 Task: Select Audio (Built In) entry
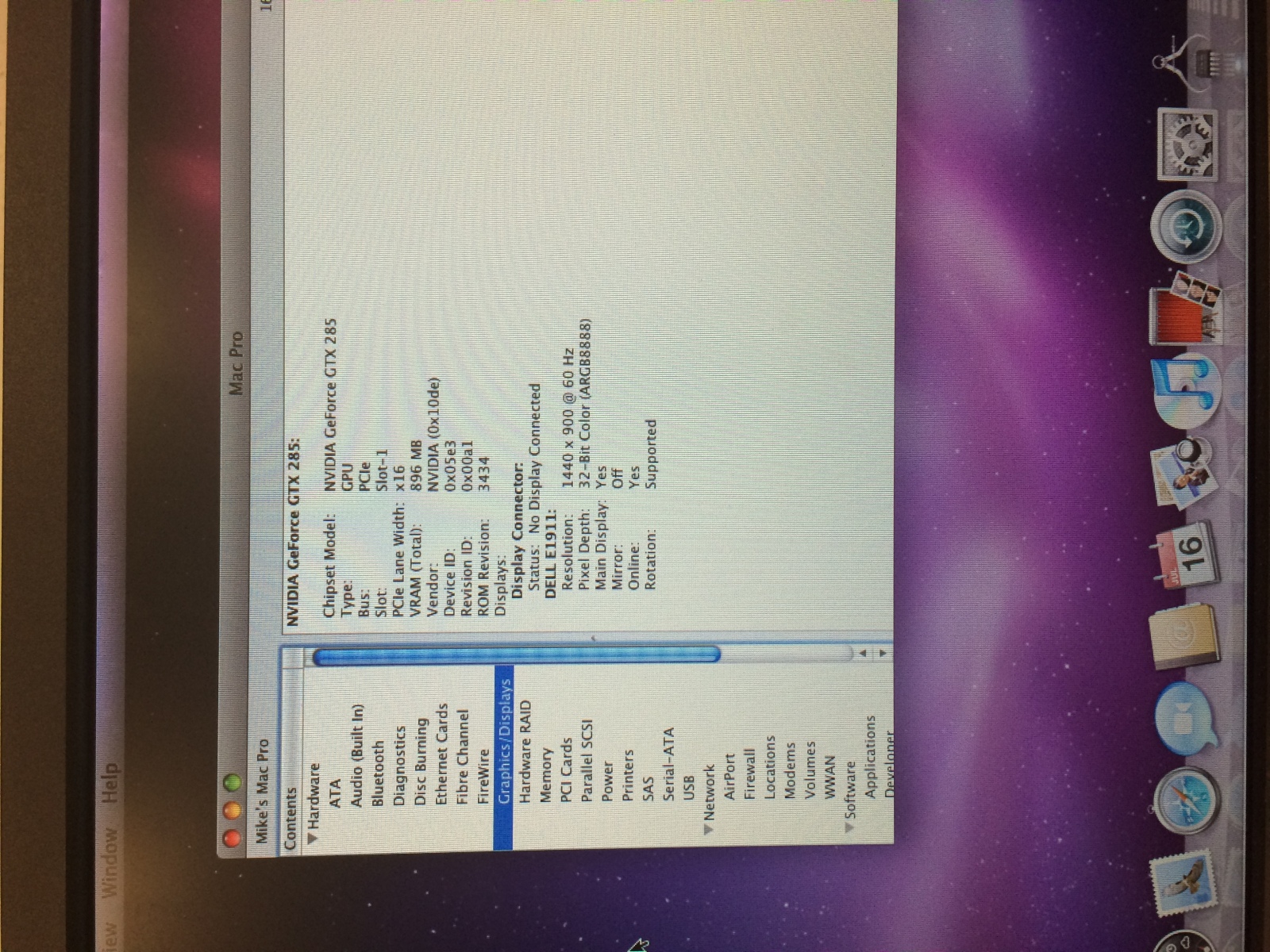356,756
